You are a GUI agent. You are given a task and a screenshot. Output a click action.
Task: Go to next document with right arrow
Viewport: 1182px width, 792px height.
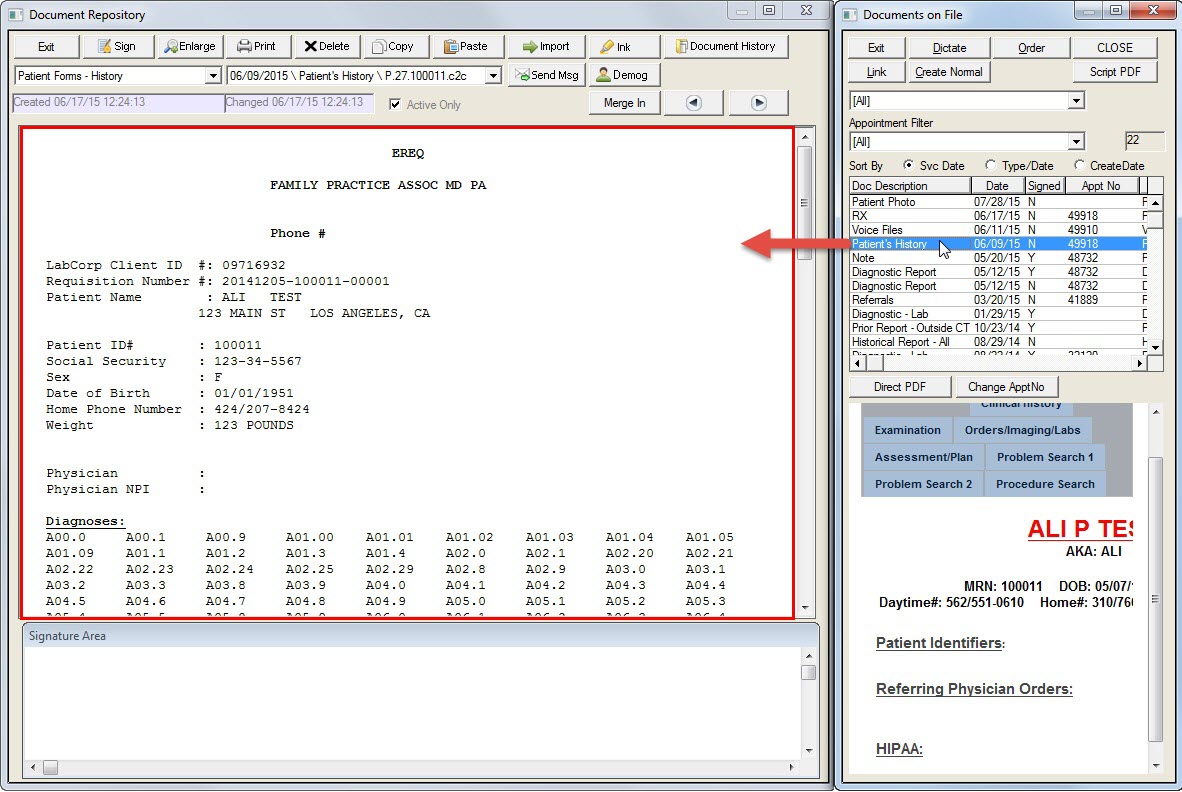tap(758, 103)
